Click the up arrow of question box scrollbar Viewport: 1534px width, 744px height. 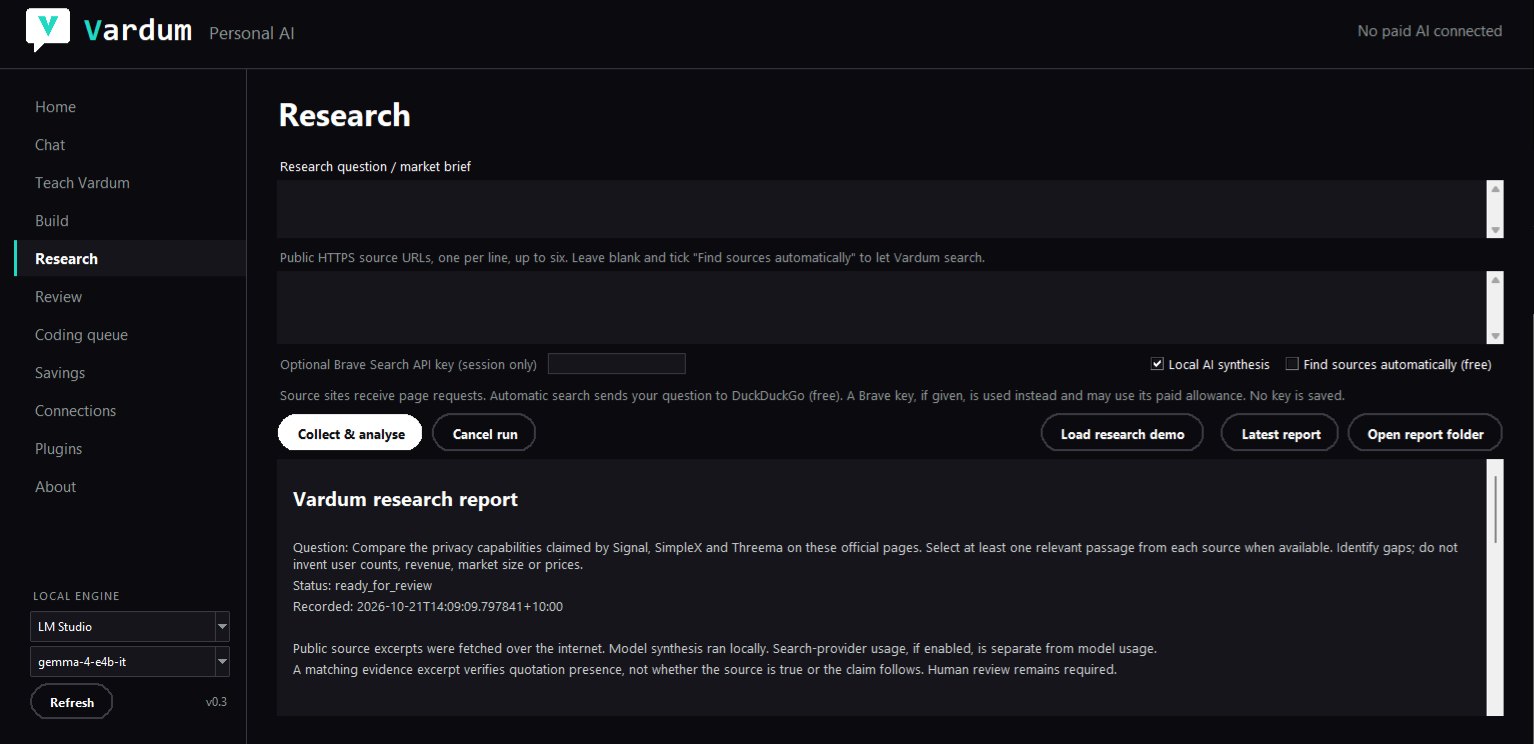point(1495,189)
